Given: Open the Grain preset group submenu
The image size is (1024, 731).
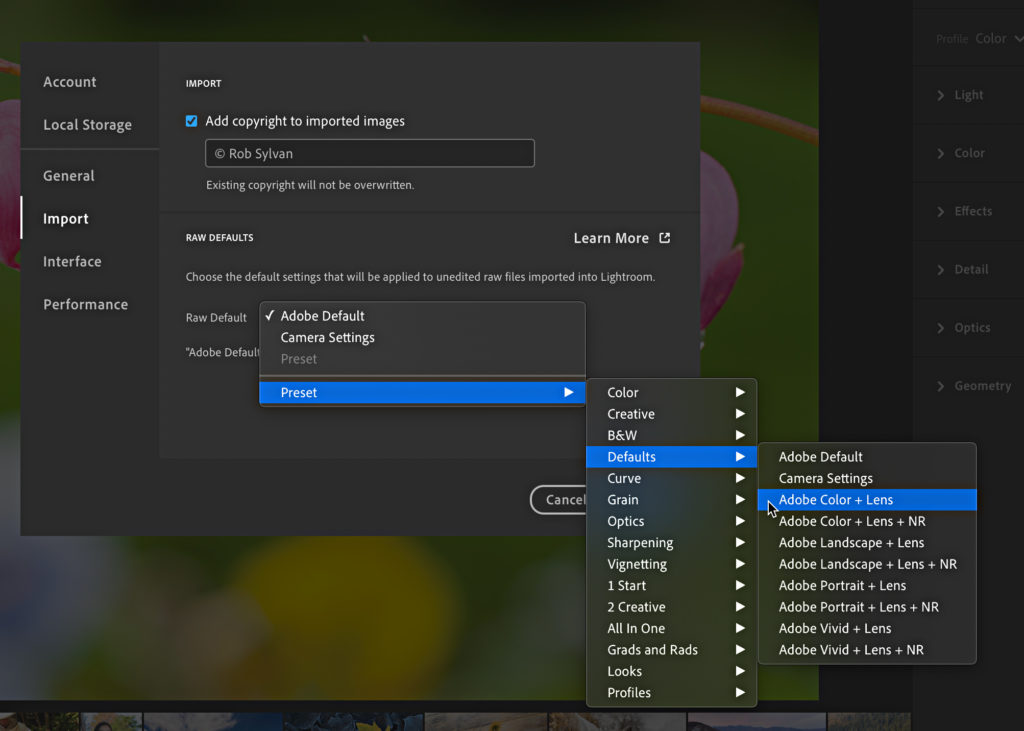Looking at the screenshot, I should (x=672, y=500).
